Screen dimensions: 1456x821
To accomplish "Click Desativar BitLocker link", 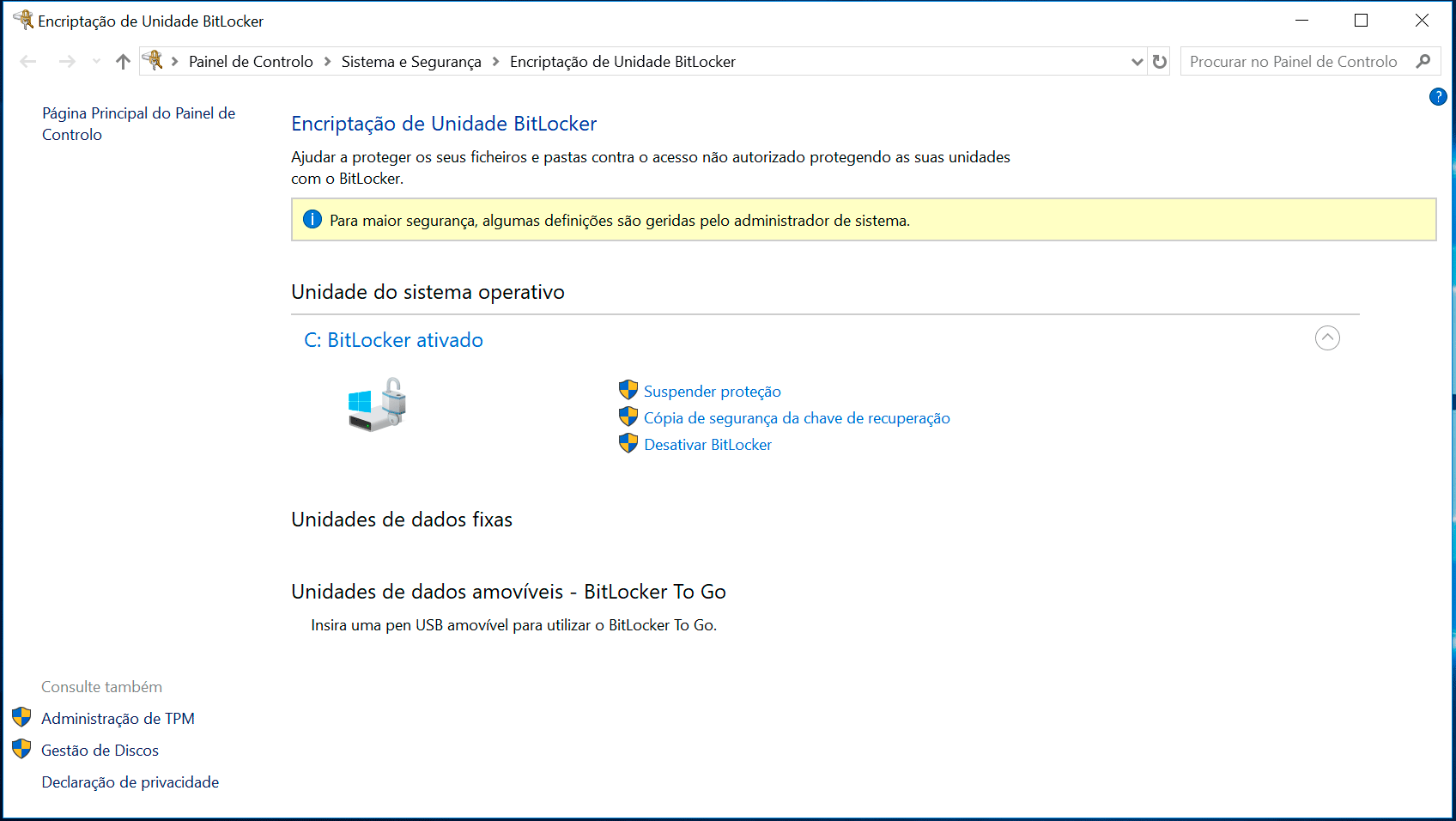I will click(707, 445).
